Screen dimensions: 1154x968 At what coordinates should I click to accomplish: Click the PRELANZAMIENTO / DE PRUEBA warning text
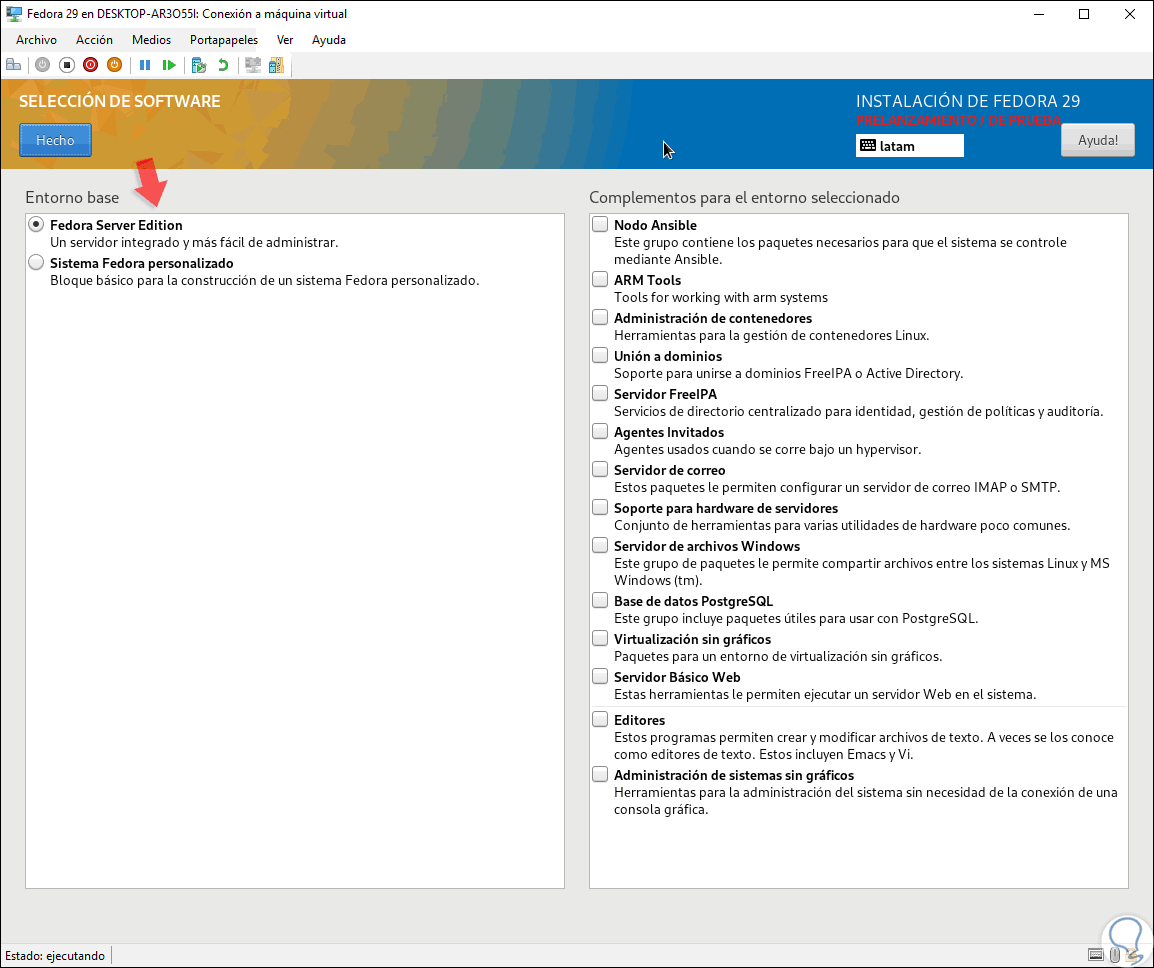958,120
